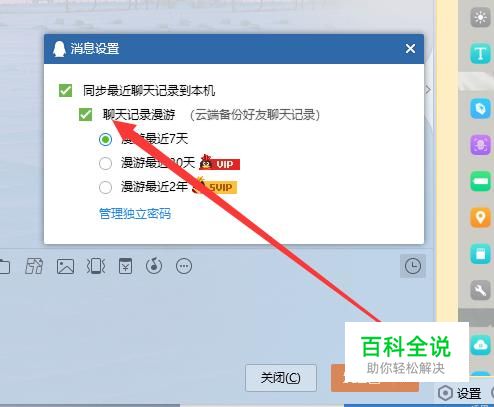Toggle the chat record roaming checkbox

click(85, 115)
